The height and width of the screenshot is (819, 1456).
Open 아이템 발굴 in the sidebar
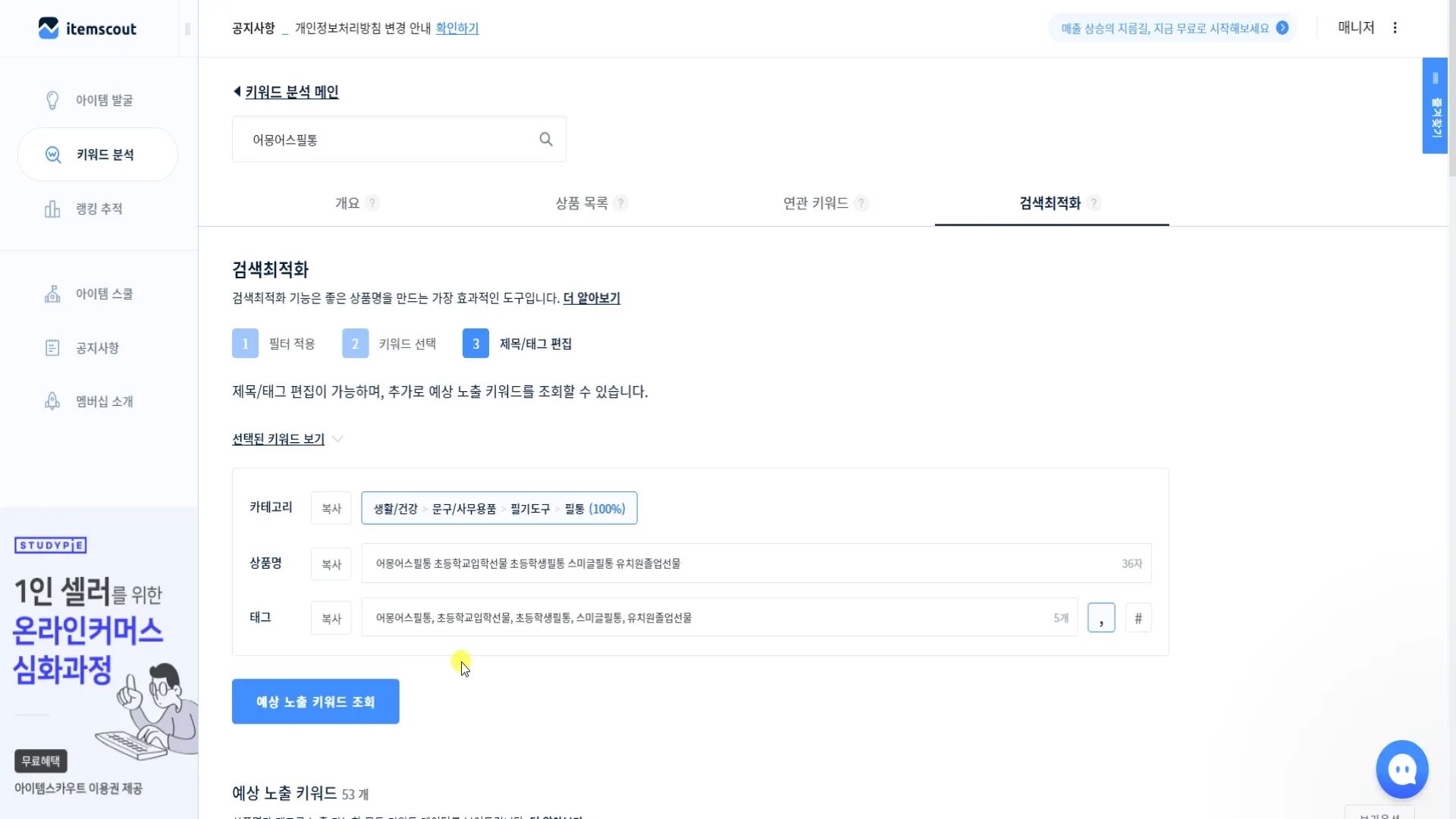tap(104, 100)
